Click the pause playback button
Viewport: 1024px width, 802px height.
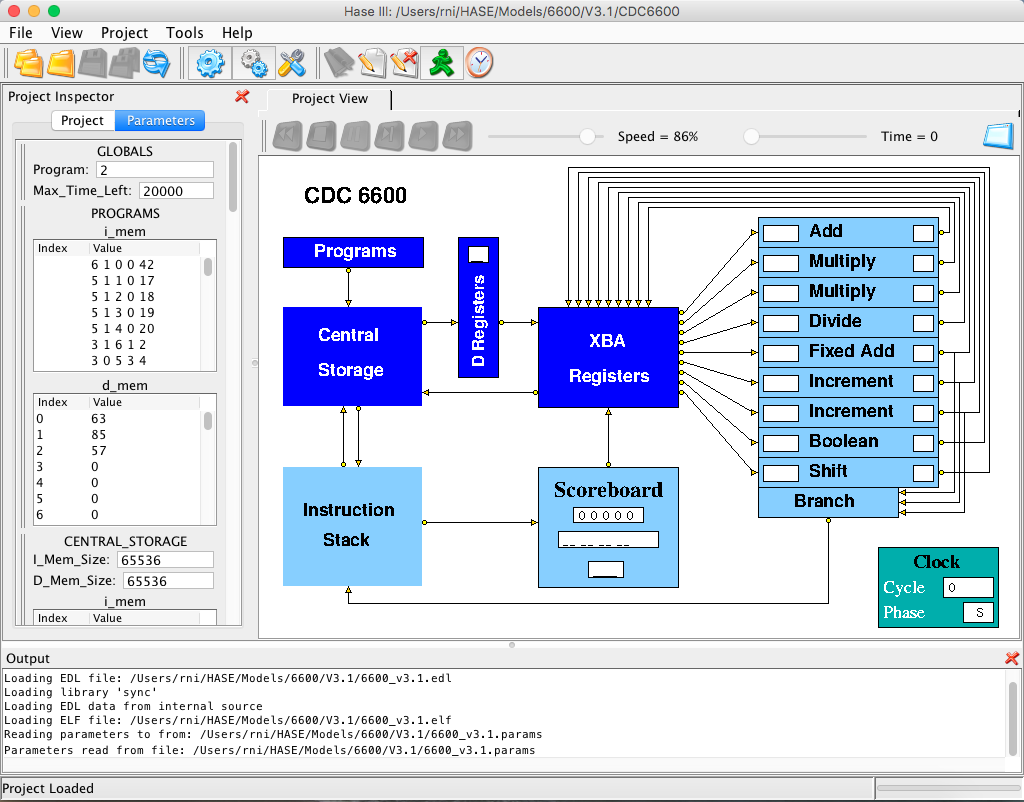coord(355,136)
